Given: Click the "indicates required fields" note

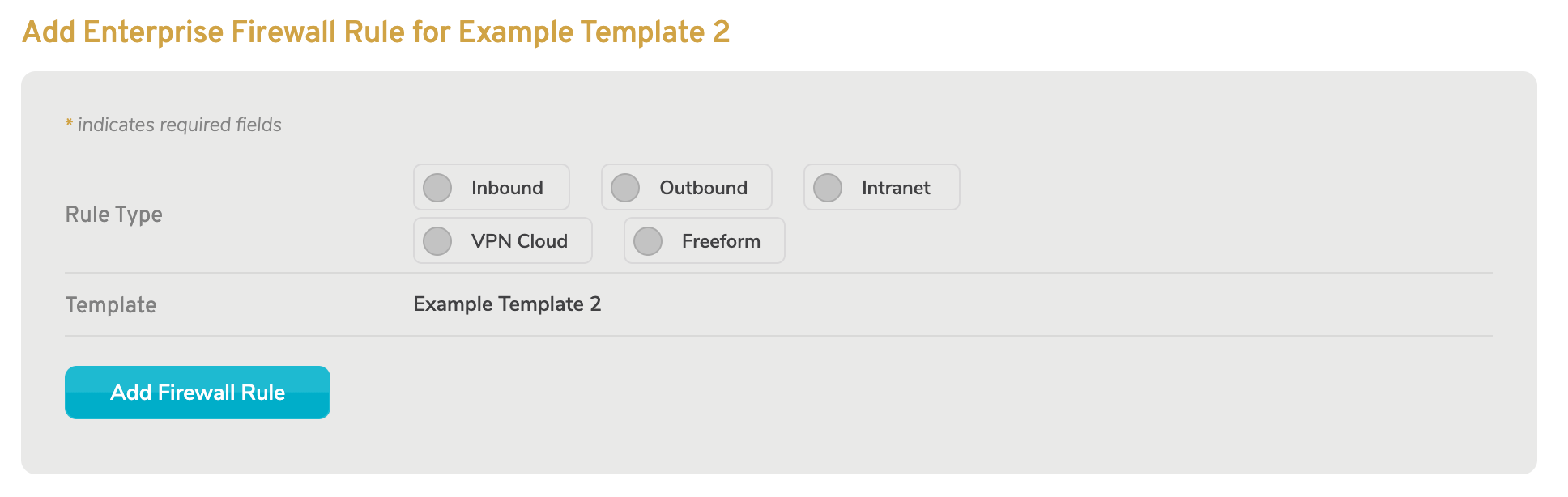Looking at the screenshot, I should (x=180, y=125).
